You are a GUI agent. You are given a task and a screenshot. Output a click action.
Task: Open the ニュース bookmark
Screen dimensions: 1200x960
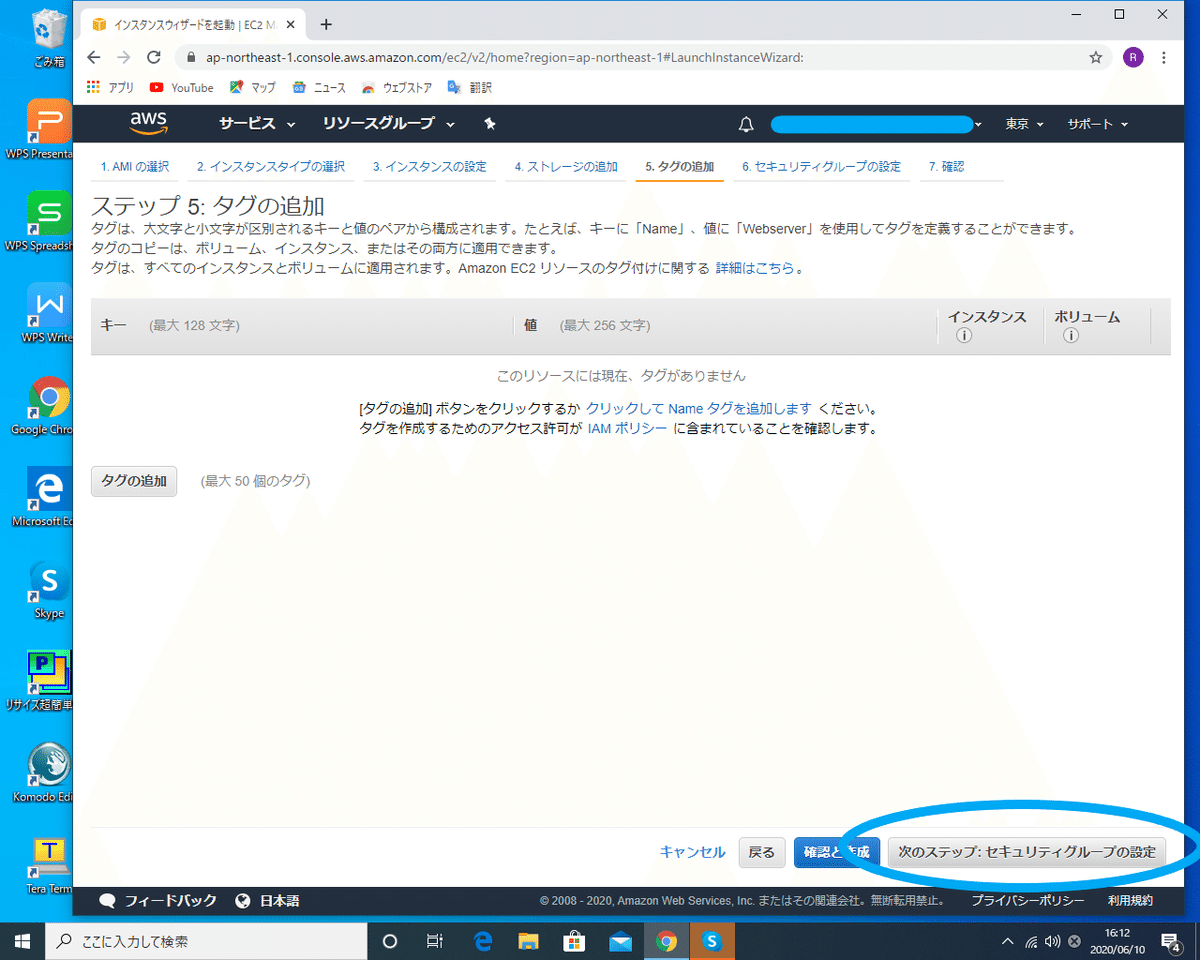tap(319, 88)
